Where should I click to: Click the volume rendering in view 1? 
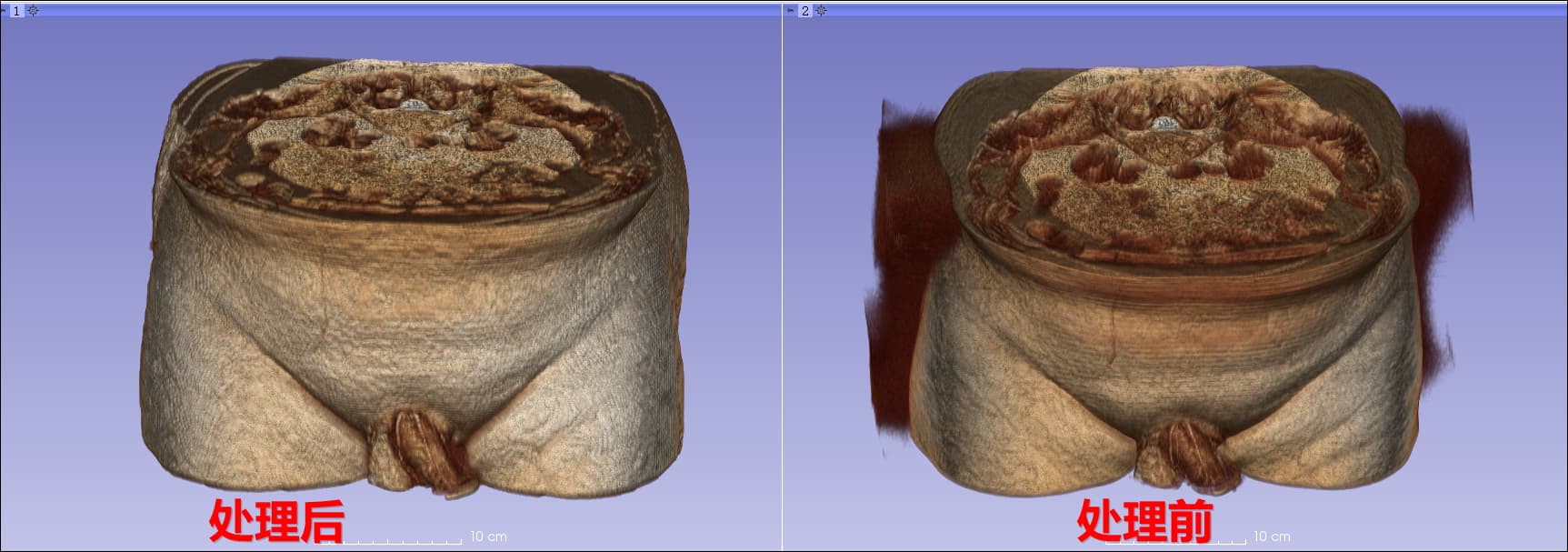pyautogui.click(x=414, y=277)
